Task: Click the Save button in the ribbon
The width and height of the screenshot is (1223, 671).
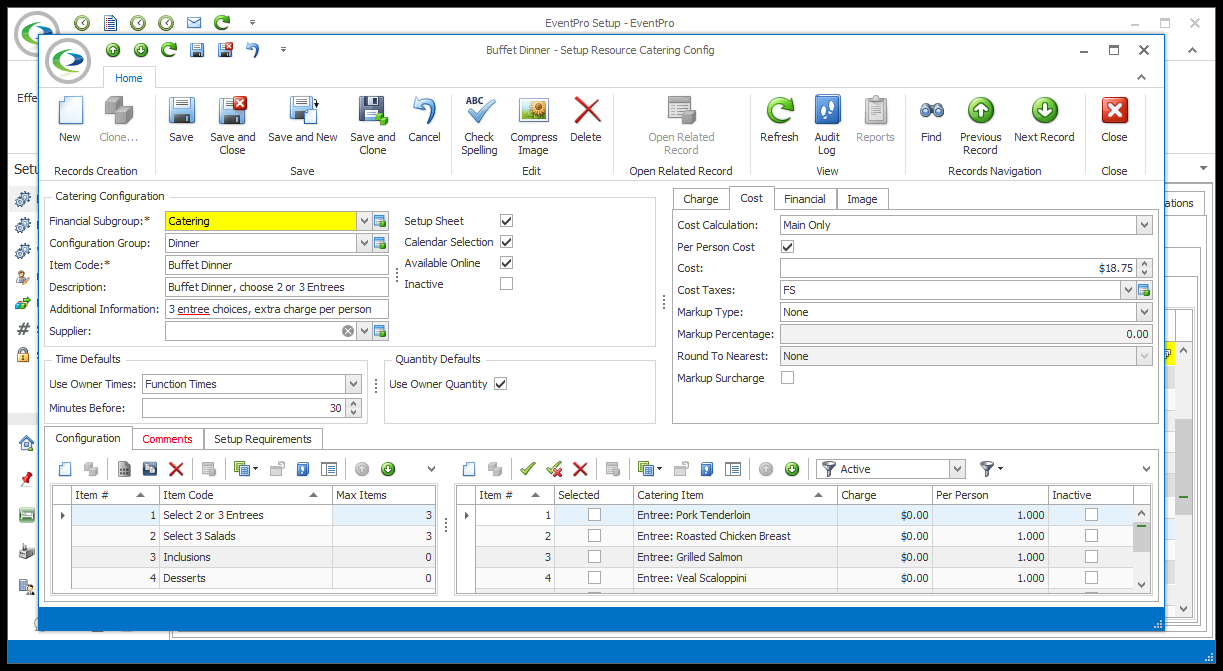Action: pos(182,120)
